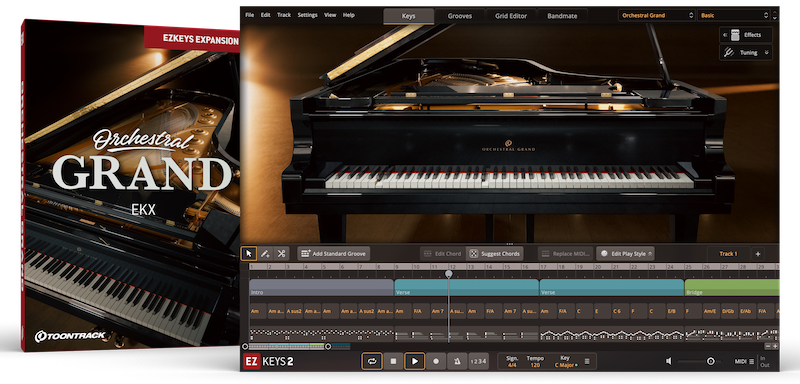Click the tuning fork icon
Screen dimensions: 800x384
(x=730, y=53)
